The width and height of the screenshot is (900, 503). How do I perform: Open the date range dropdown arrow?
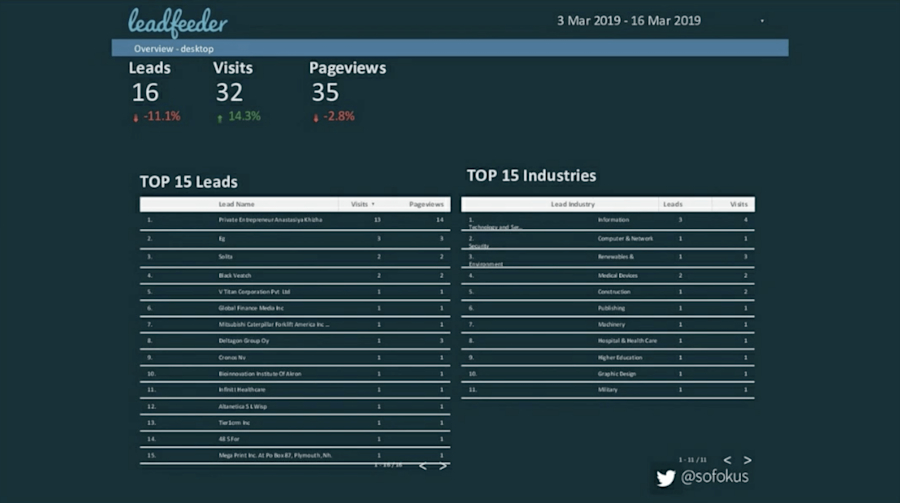(762, 21)
